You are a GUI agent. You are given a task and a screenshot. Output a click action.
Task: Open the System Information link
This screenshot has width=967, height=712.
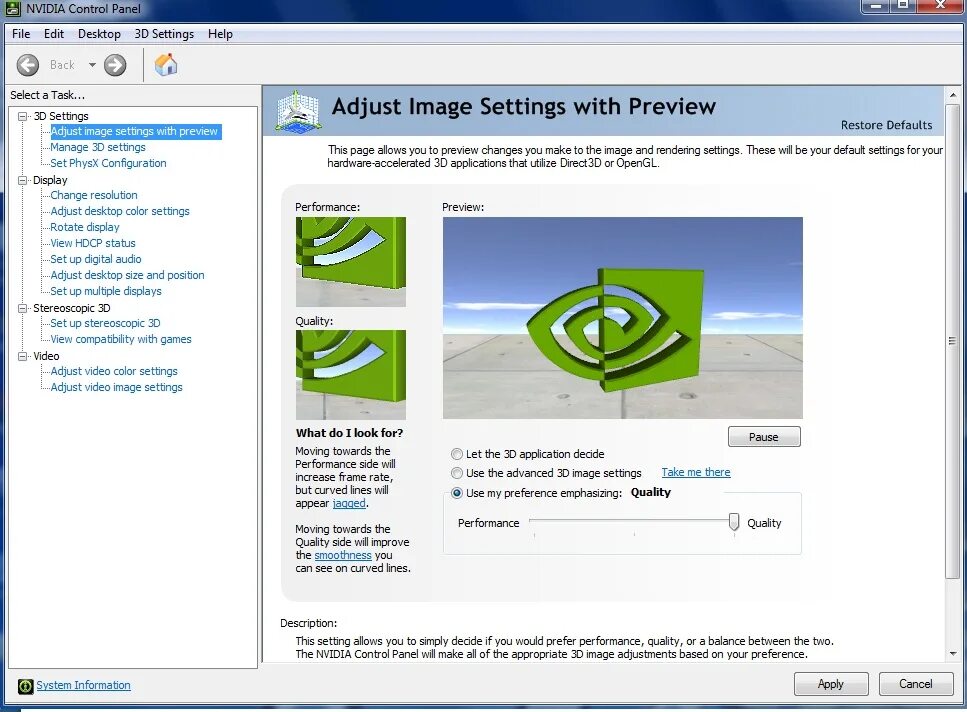[83, 685]
